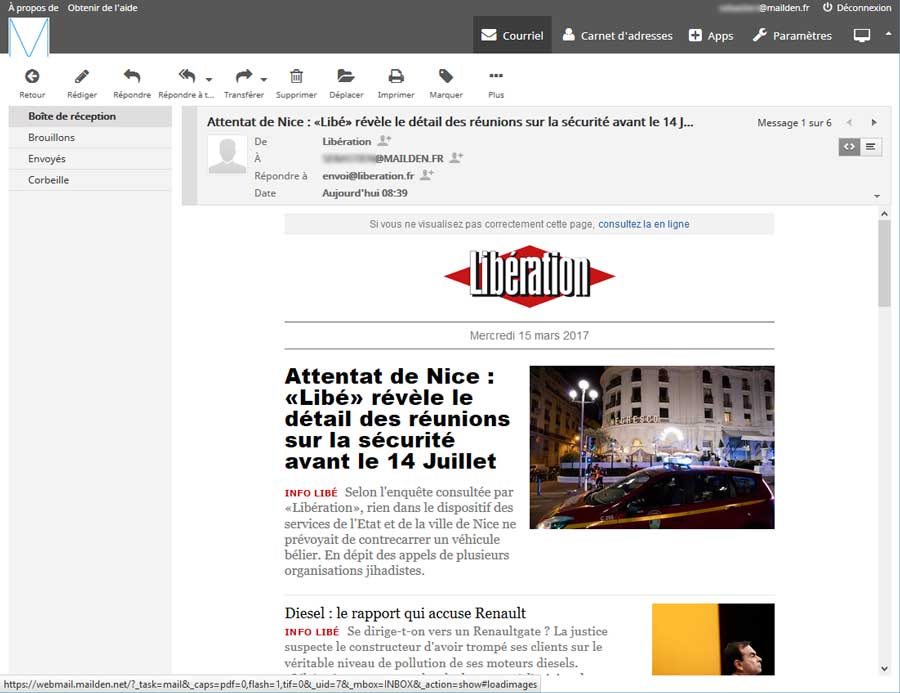Click the Retour back arrow icon

pos(32,76)
